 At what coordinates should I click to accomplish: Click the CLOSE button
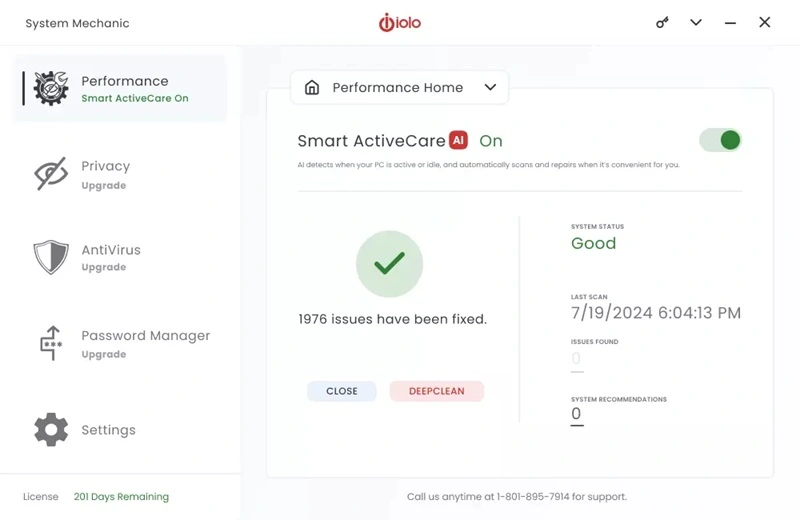pyautogui.click(x=341, y=391)
